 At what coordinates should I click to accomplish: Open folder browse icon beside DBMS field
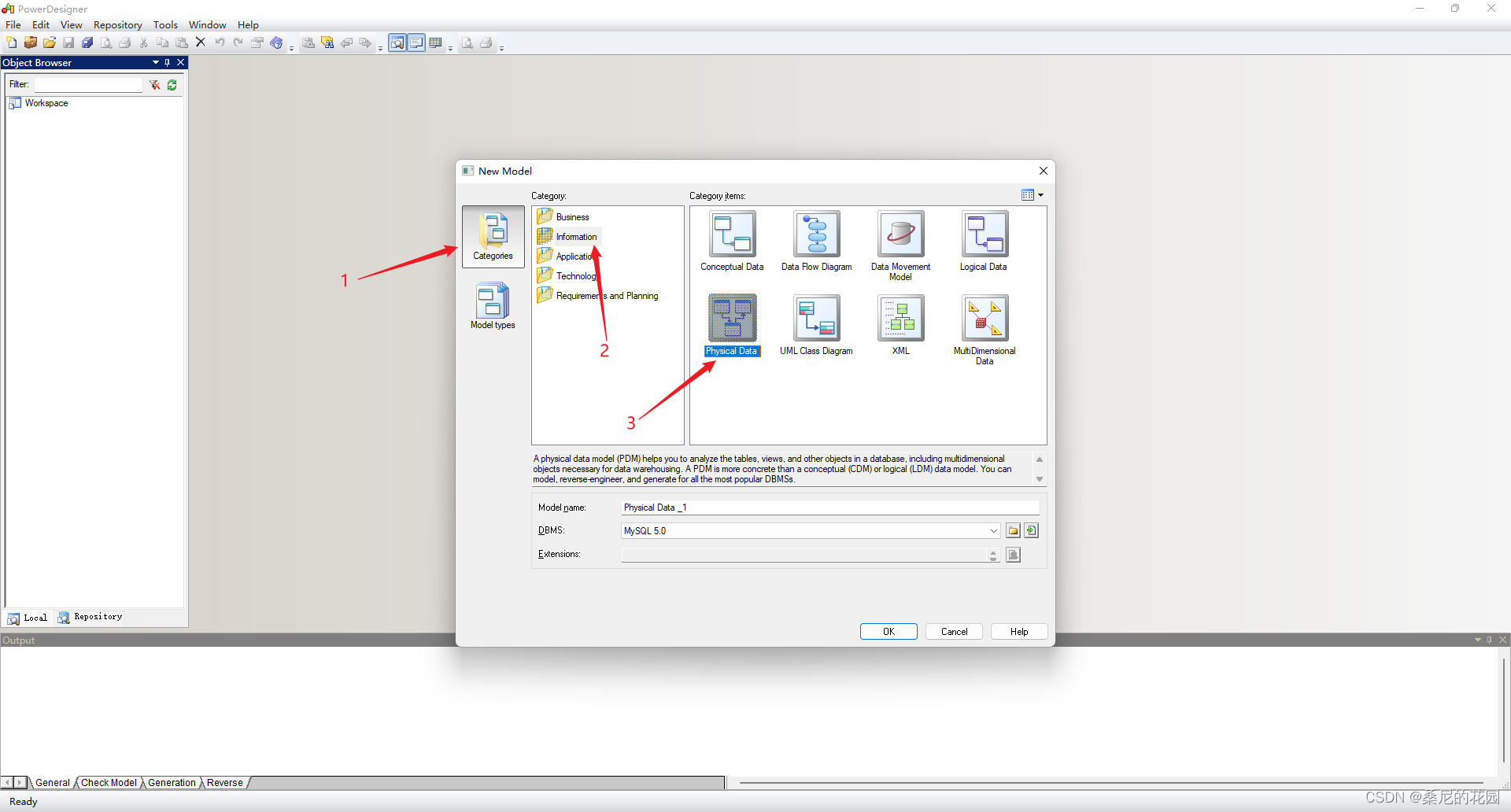1014,530
